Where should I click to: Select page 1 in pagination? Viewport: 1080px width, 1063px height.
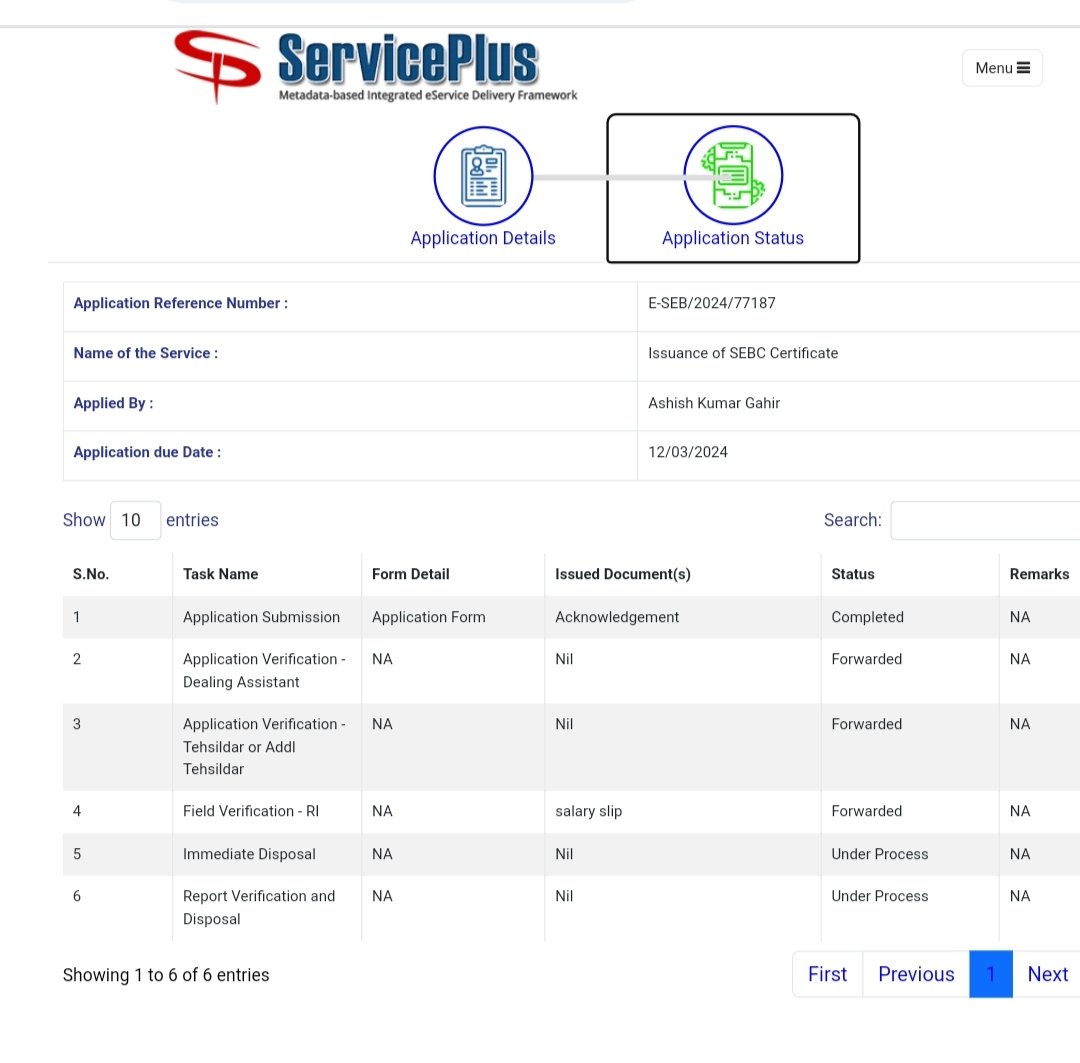[990, 974]
